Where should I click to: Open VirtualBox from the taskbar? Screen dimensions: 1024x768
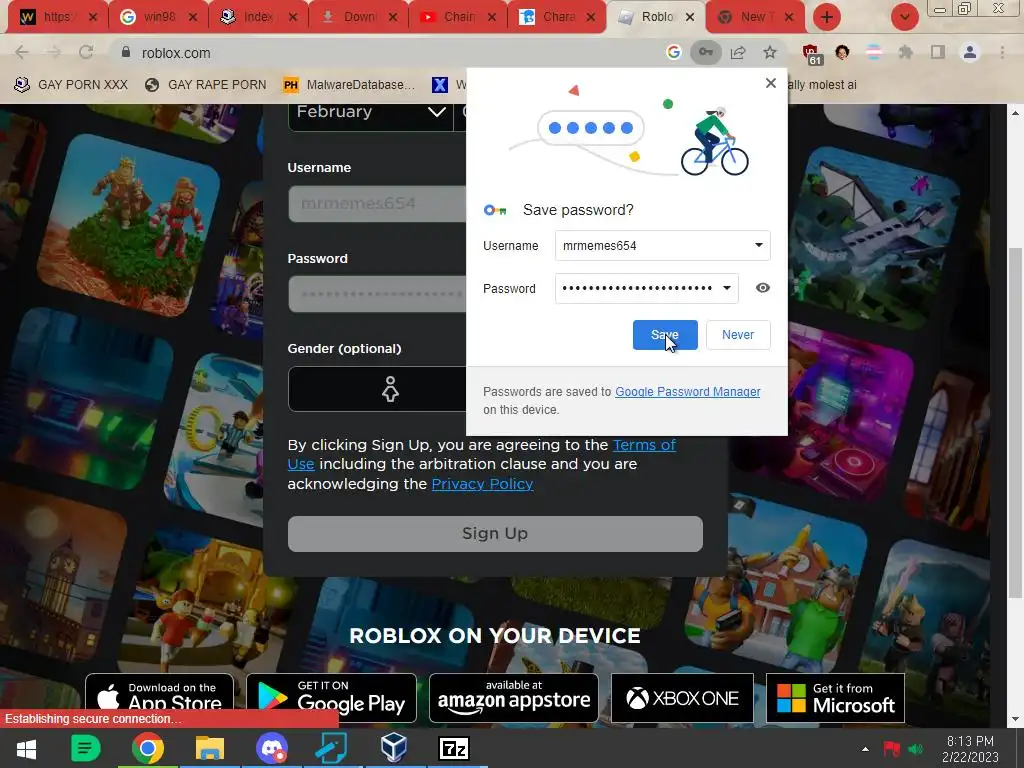(394, 748)
